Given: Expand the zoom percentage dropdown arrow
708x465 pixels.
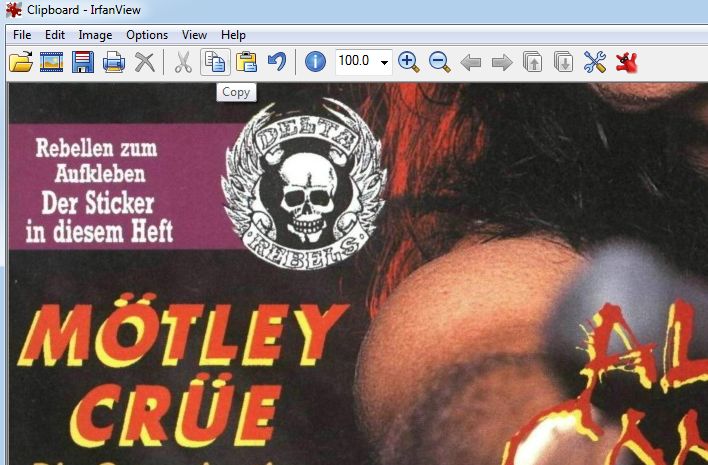Looking at the screenshot, I should pos(384,62).
